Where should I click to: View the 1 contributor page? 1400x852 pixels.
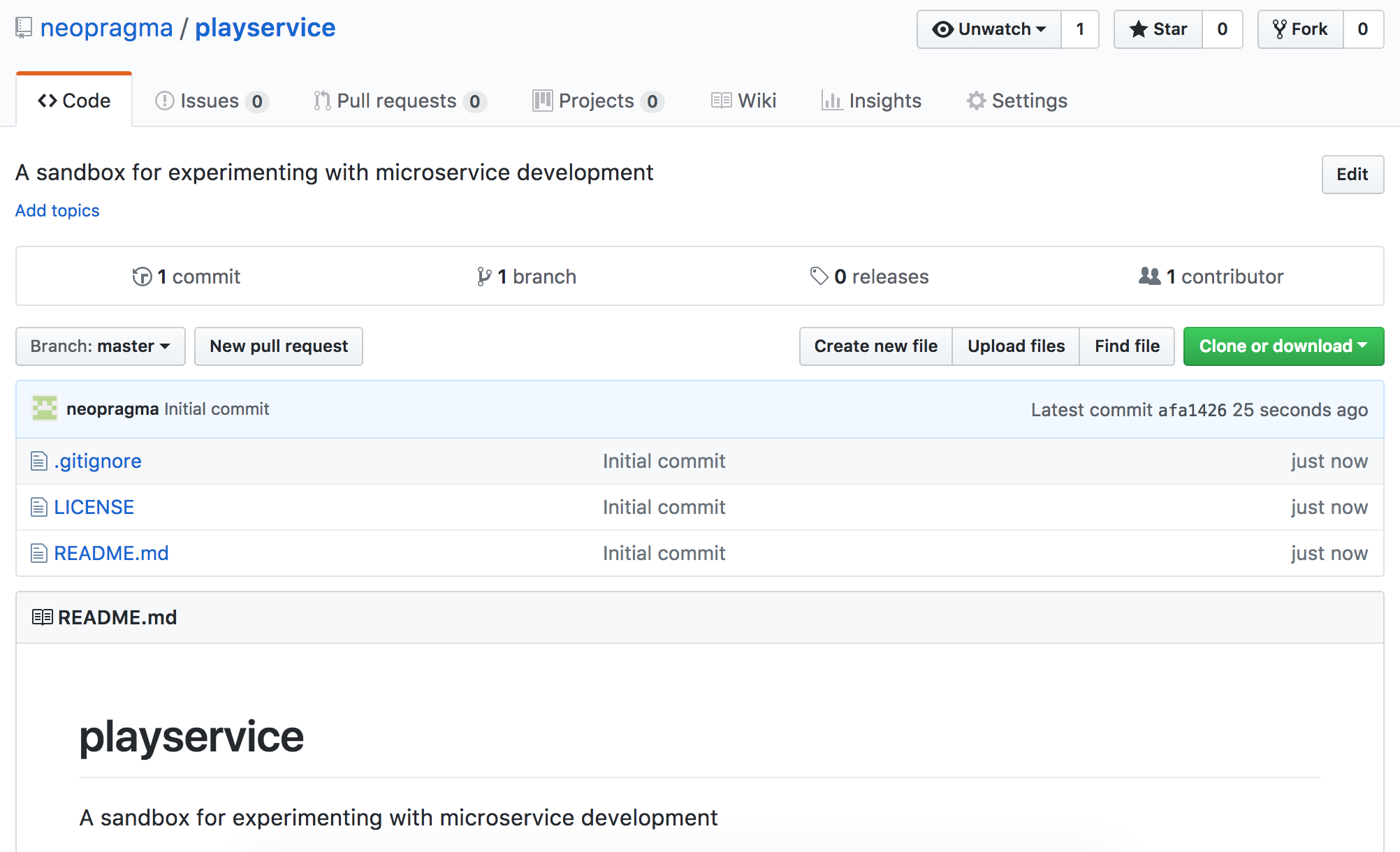(1211, 277)
